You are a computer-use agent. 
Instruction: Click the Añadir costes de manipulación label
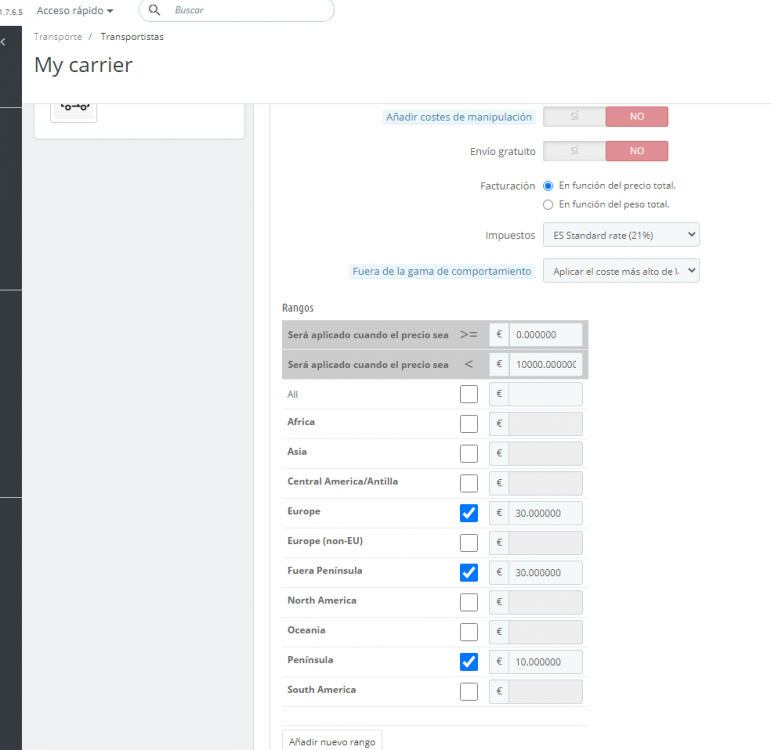[x=458, y=117]
